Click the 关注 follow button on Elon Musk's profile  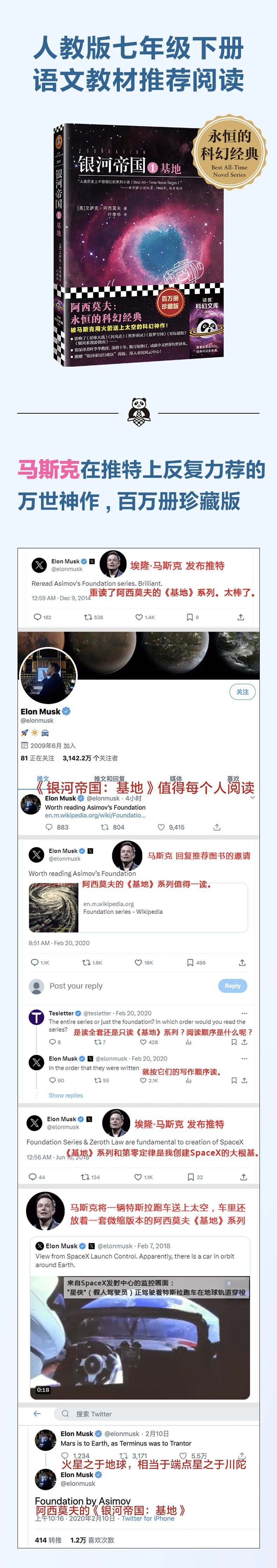pyautogui.click(x=242, y=692)
